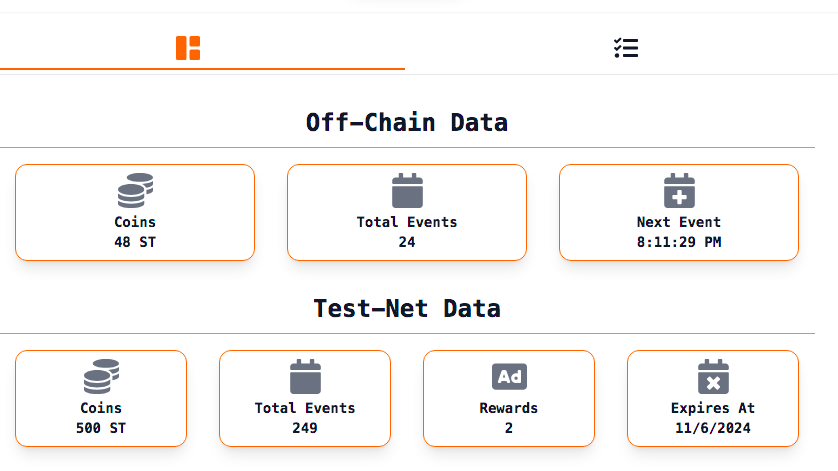Open the dashboard grid tab

(x=188, y=48)
